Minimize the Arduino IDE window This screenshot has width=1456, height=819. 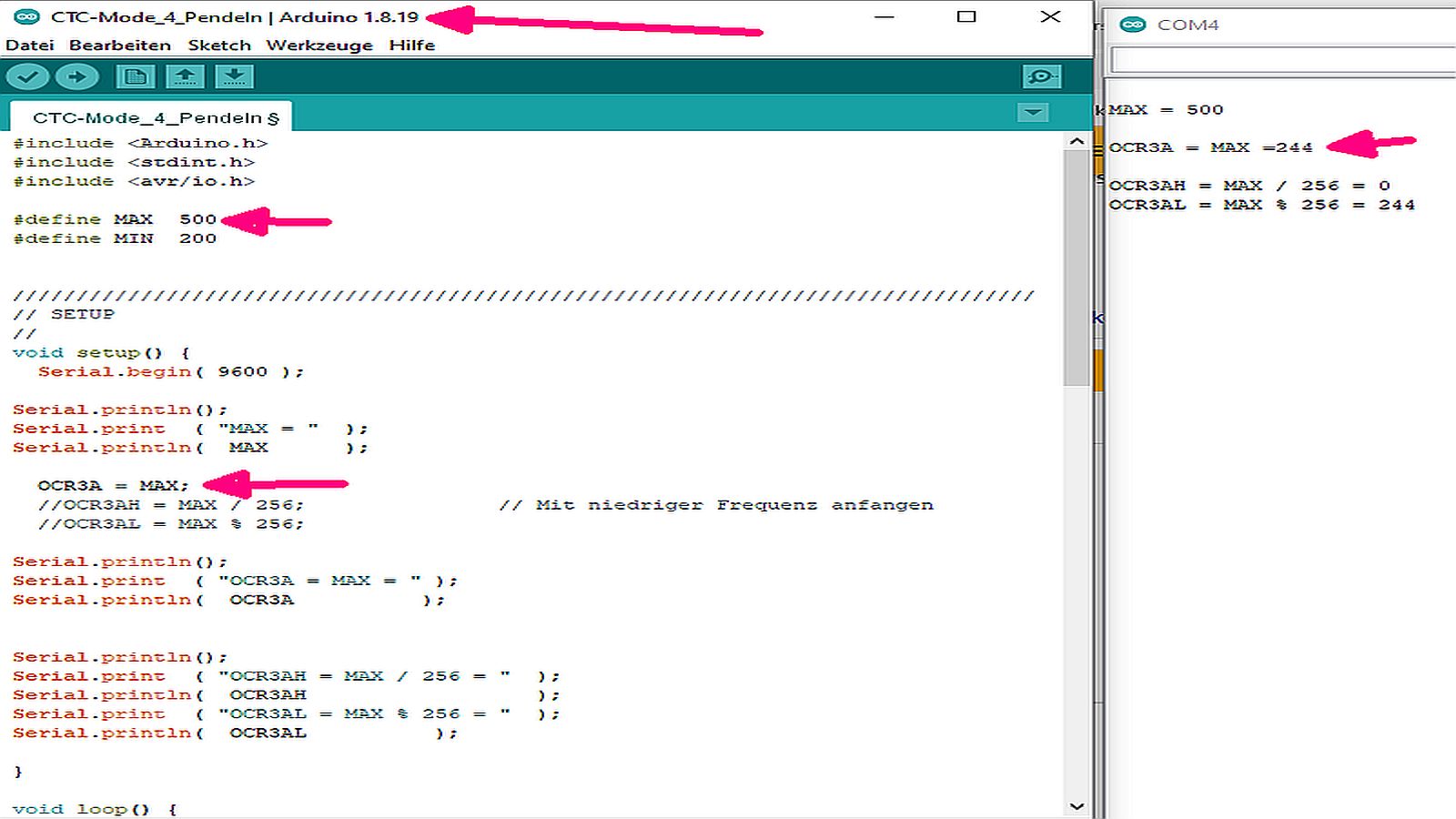click(x=885, y=16)
